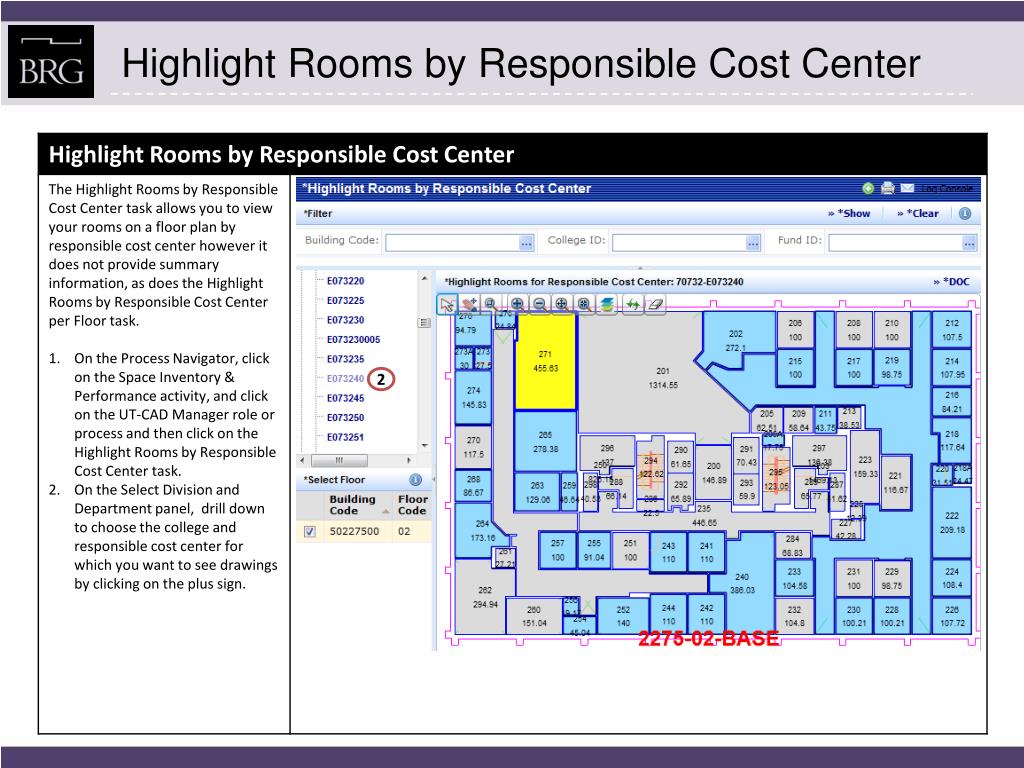Click the info icon in Select Floor header

415,480
